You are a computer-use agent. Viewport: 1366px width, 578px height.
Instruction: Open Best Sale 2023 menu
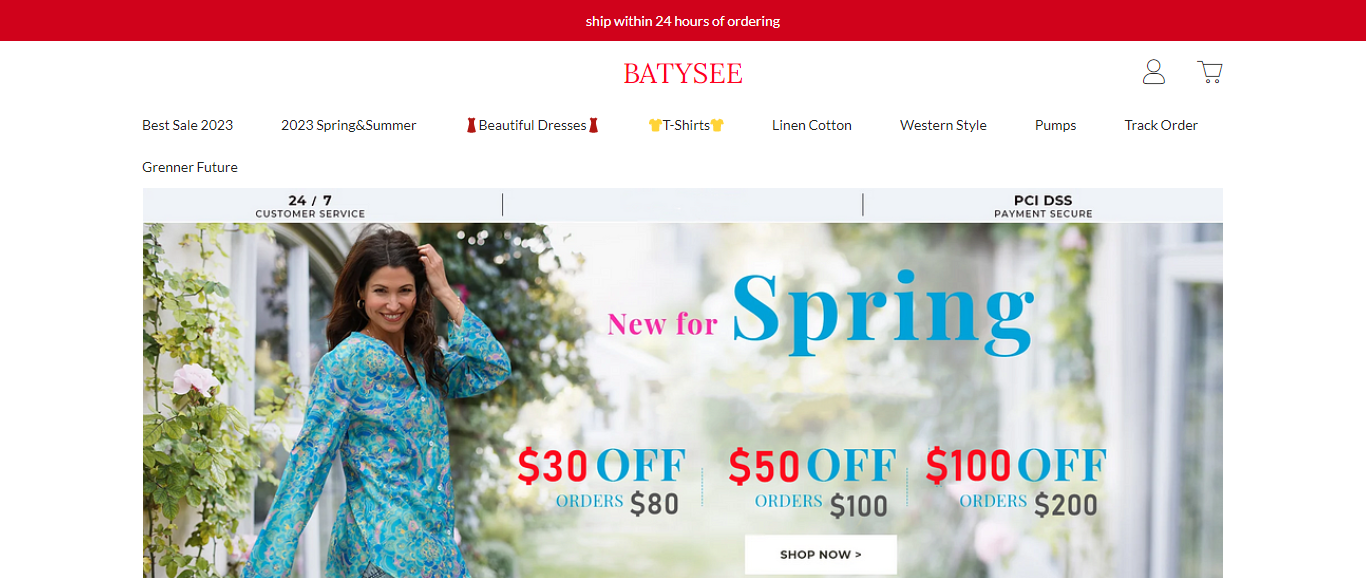pos(188,125)
